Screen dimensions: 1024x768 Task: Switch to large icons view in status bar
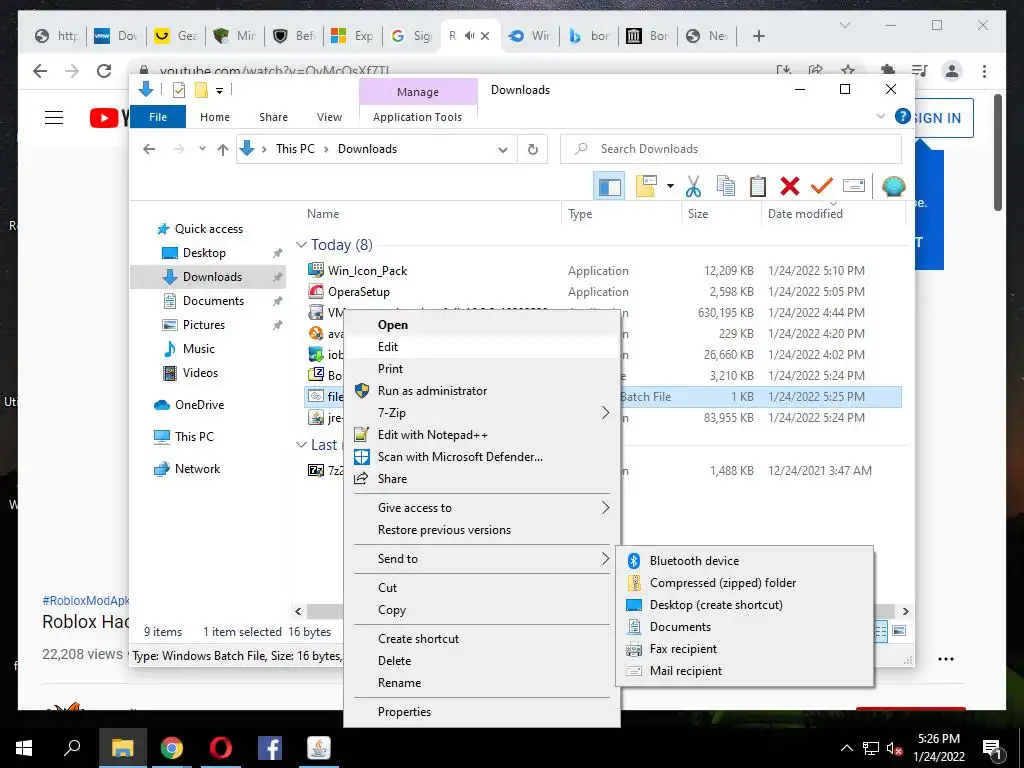click(x=899, y=631)
